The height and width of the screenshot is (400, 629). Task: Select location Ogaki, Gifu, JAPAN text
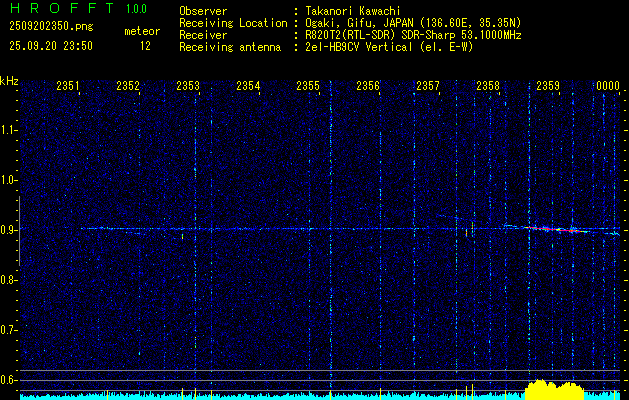tap(413, 23)
